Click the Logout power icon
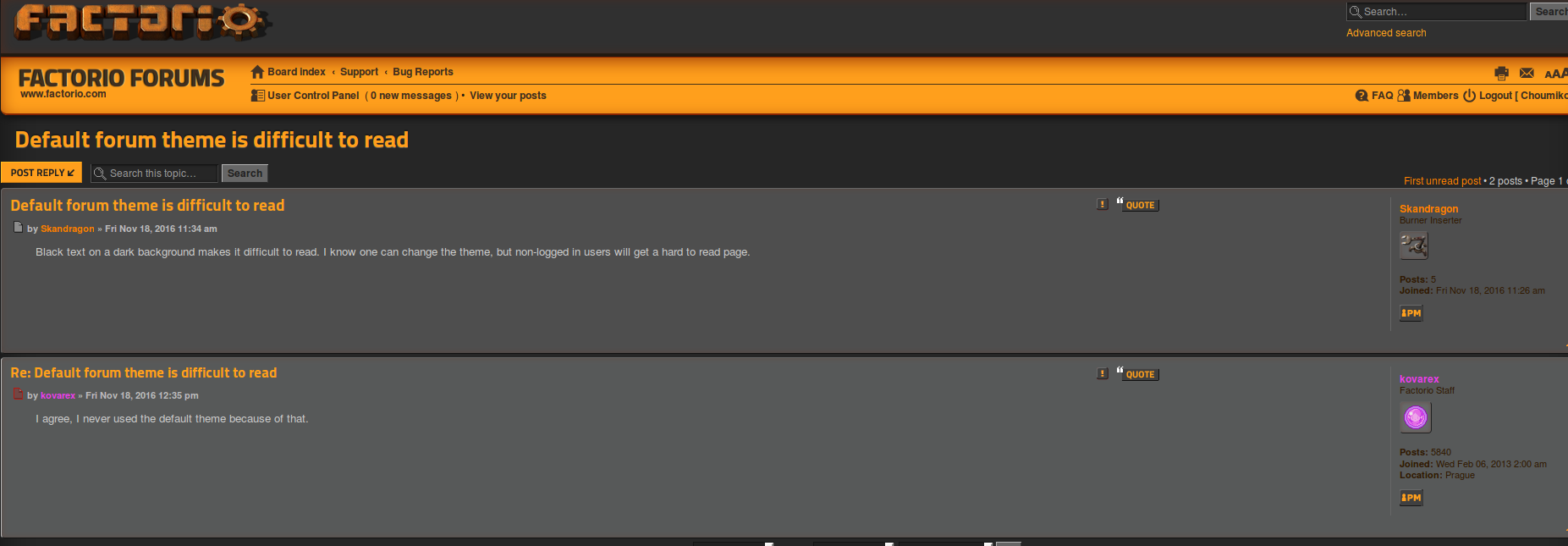The width and height of the screenshot is (1568, 546). tap(1470, 96)
